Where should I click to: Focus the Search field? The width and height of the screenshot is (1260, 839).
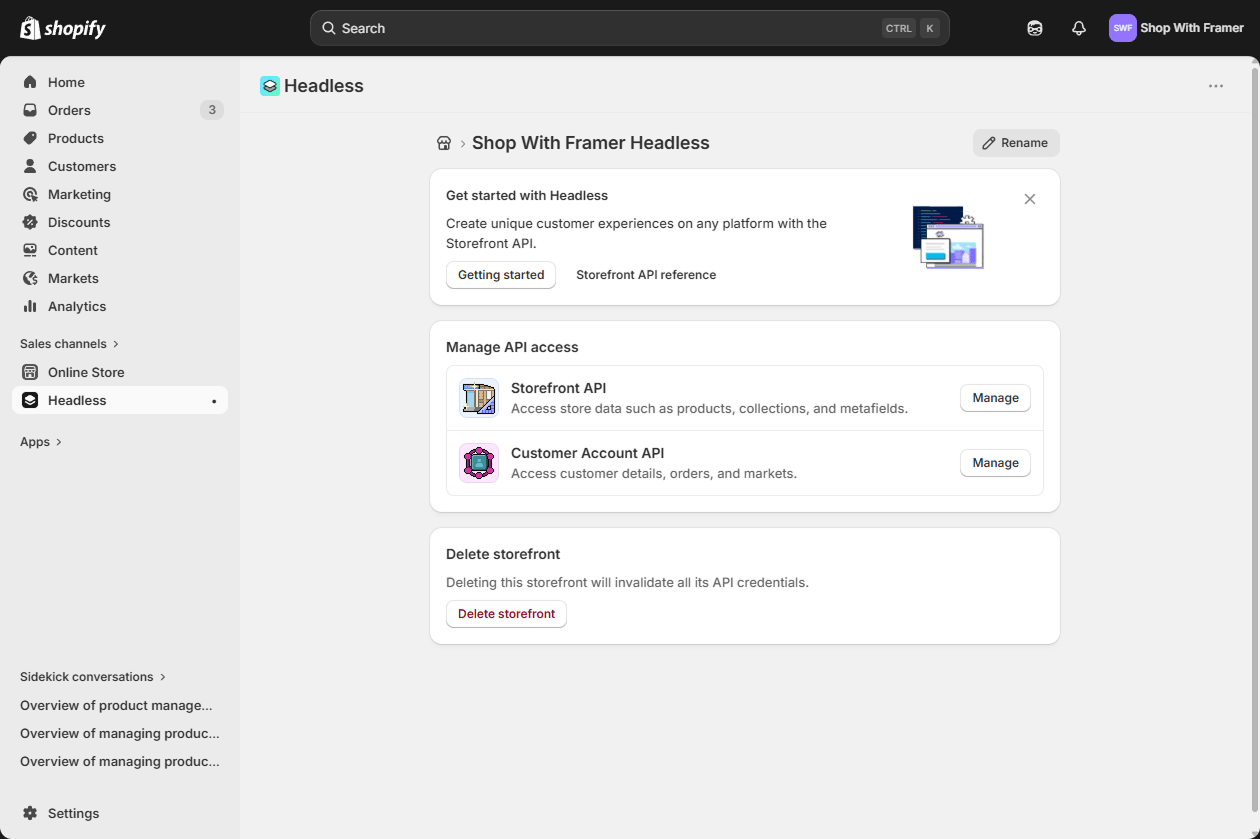(x=630, y=28)
